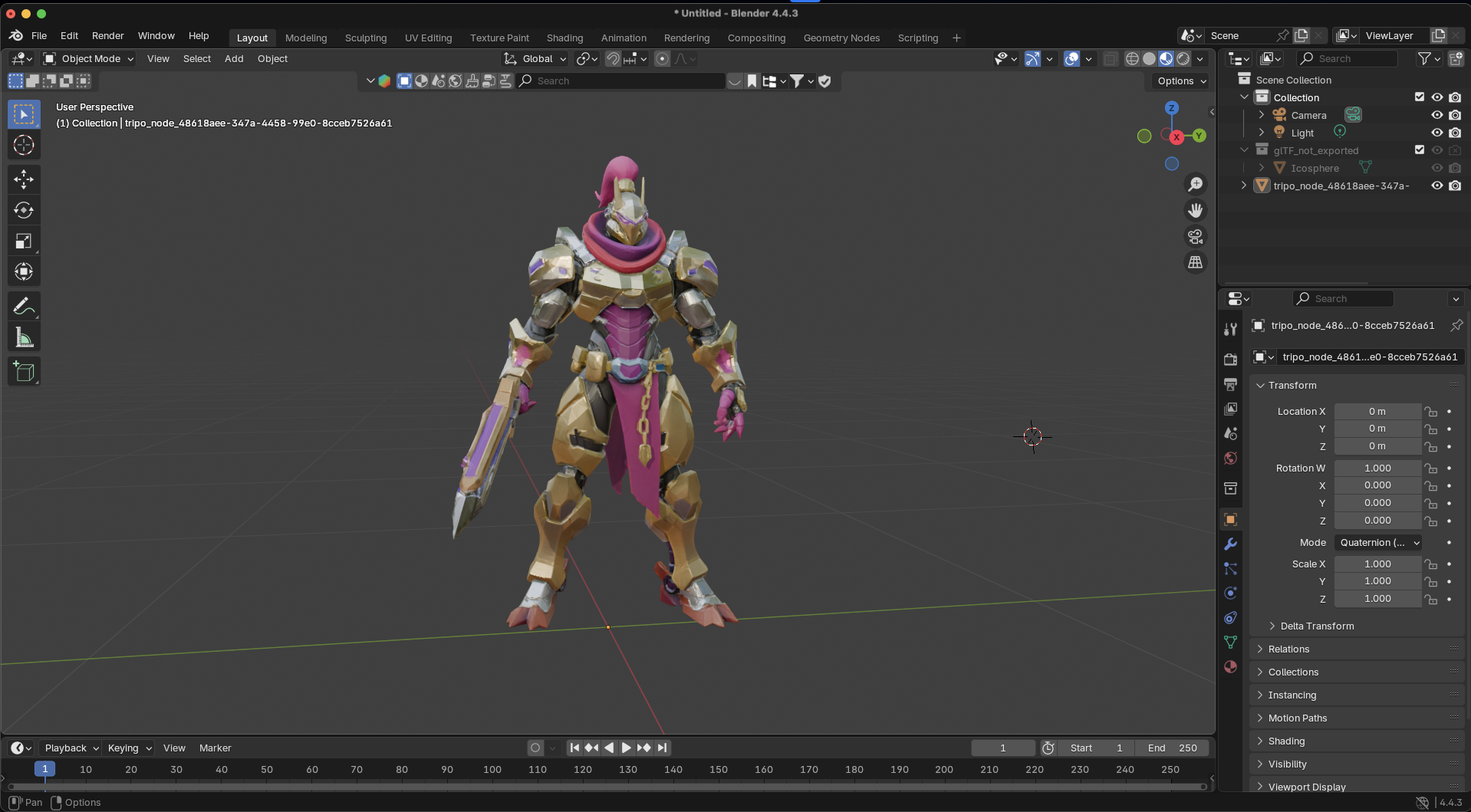The width and height of the screenshot is (1471, 812).
Task: Switch to the Sculpting workspace tab
Action: tap(366, 38)
